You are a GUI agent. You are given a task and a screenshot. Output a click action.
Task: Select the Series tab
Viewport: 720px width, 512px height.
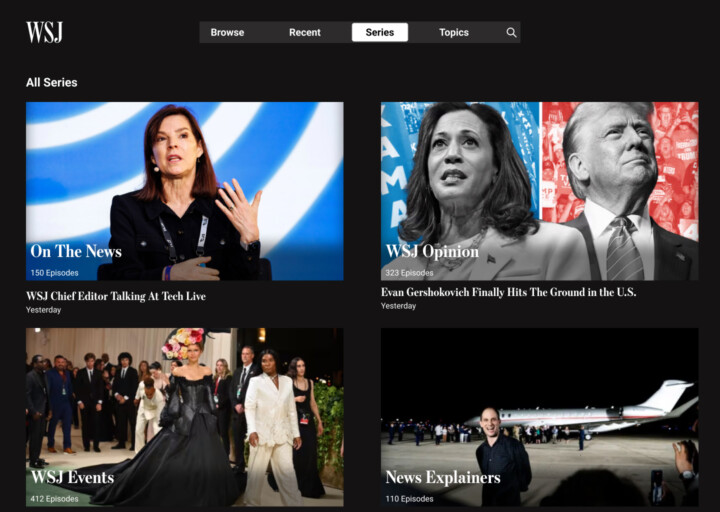(380, 33)
